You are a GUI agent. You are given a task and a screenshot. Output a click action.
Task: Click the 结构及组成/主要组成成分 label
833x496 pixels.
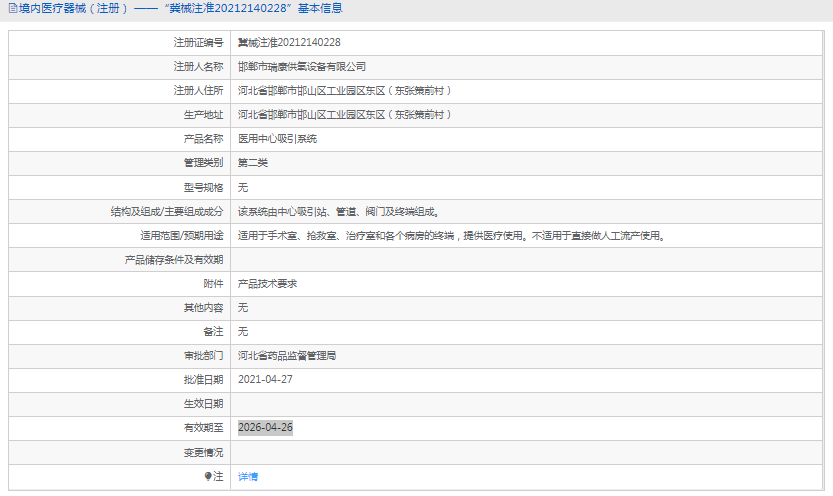[167, 211]
